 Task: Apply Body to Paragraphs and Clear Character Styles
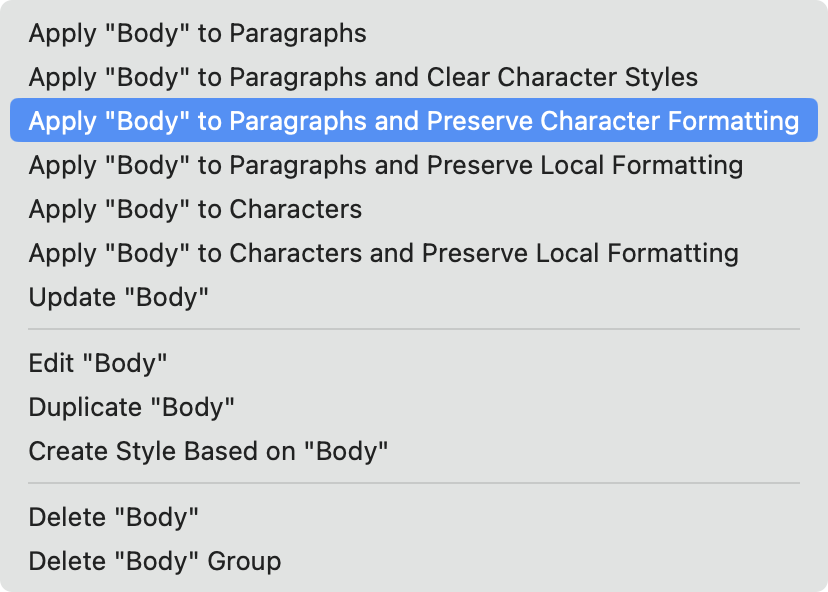point(363,77)
